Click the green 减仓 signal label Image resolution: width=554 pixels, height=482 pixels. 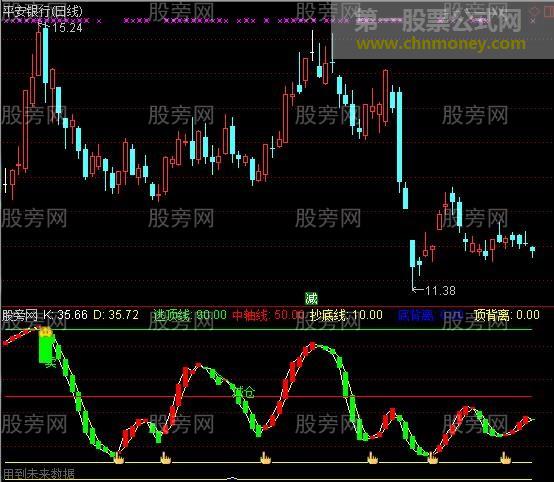tap(244, 392)
